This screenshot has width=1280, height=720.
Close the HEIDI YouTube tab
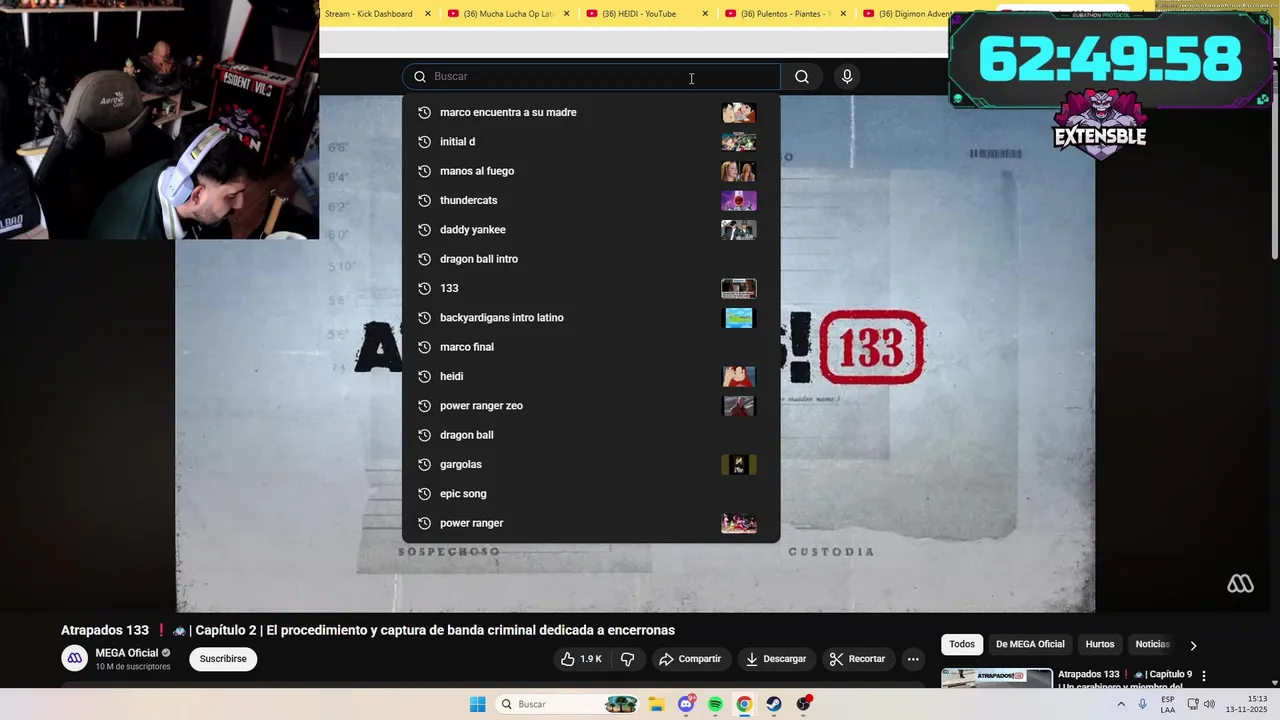(x=705, y=14)
